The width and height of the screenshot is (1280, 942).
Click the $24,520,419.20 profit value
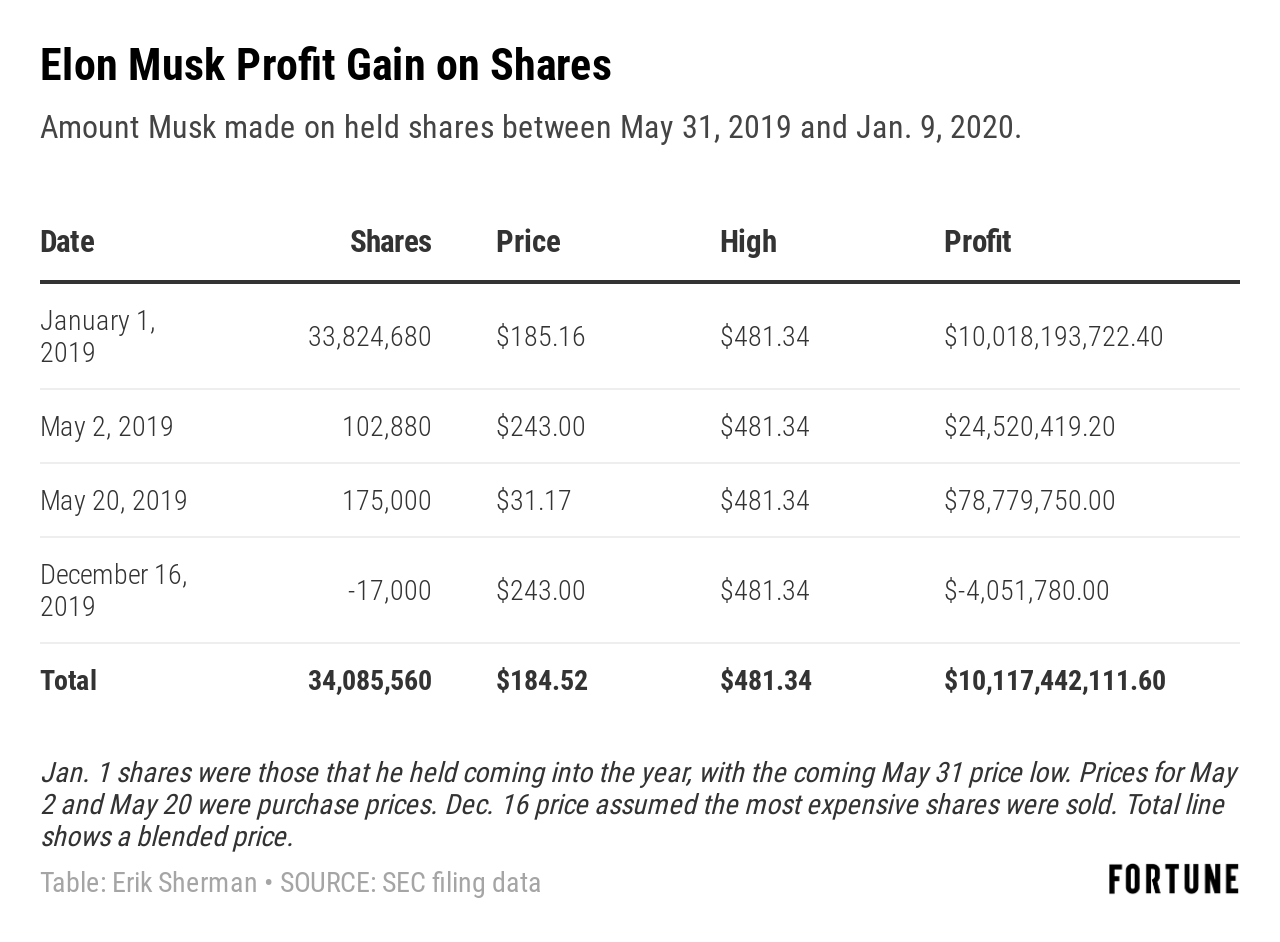click(x=1029, y=427)
